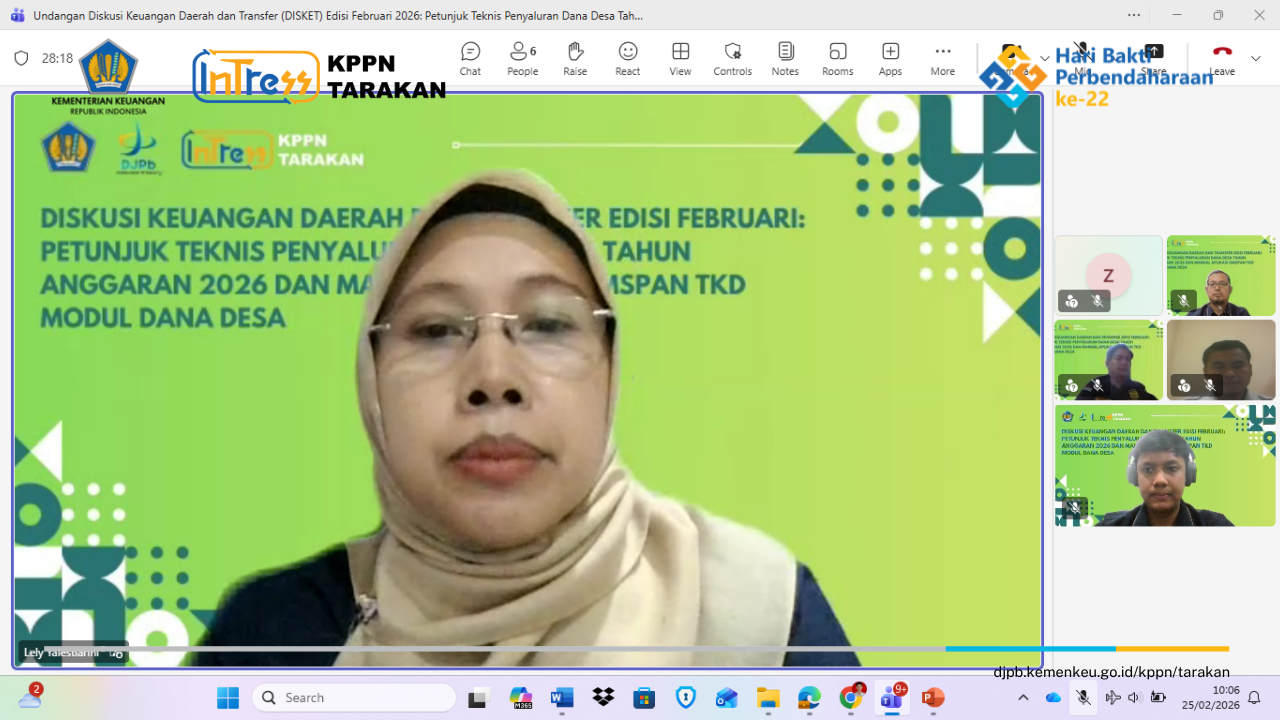The width and height of the screenshot is (1280, 720).
Task: Open the React emoji menu
Action: (x=628, y=58)
